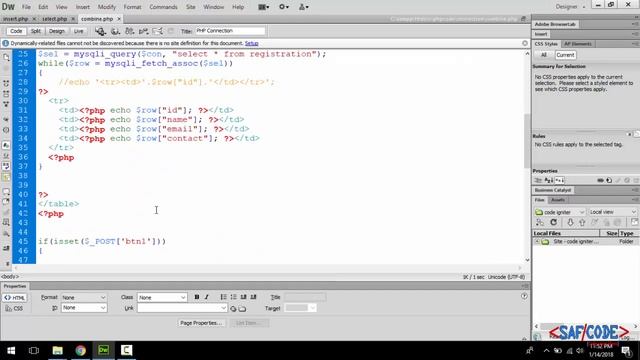This screenshot has width=640, height=360.
Task: Open the code igniter site dropdown
Action: click(560, 212)
